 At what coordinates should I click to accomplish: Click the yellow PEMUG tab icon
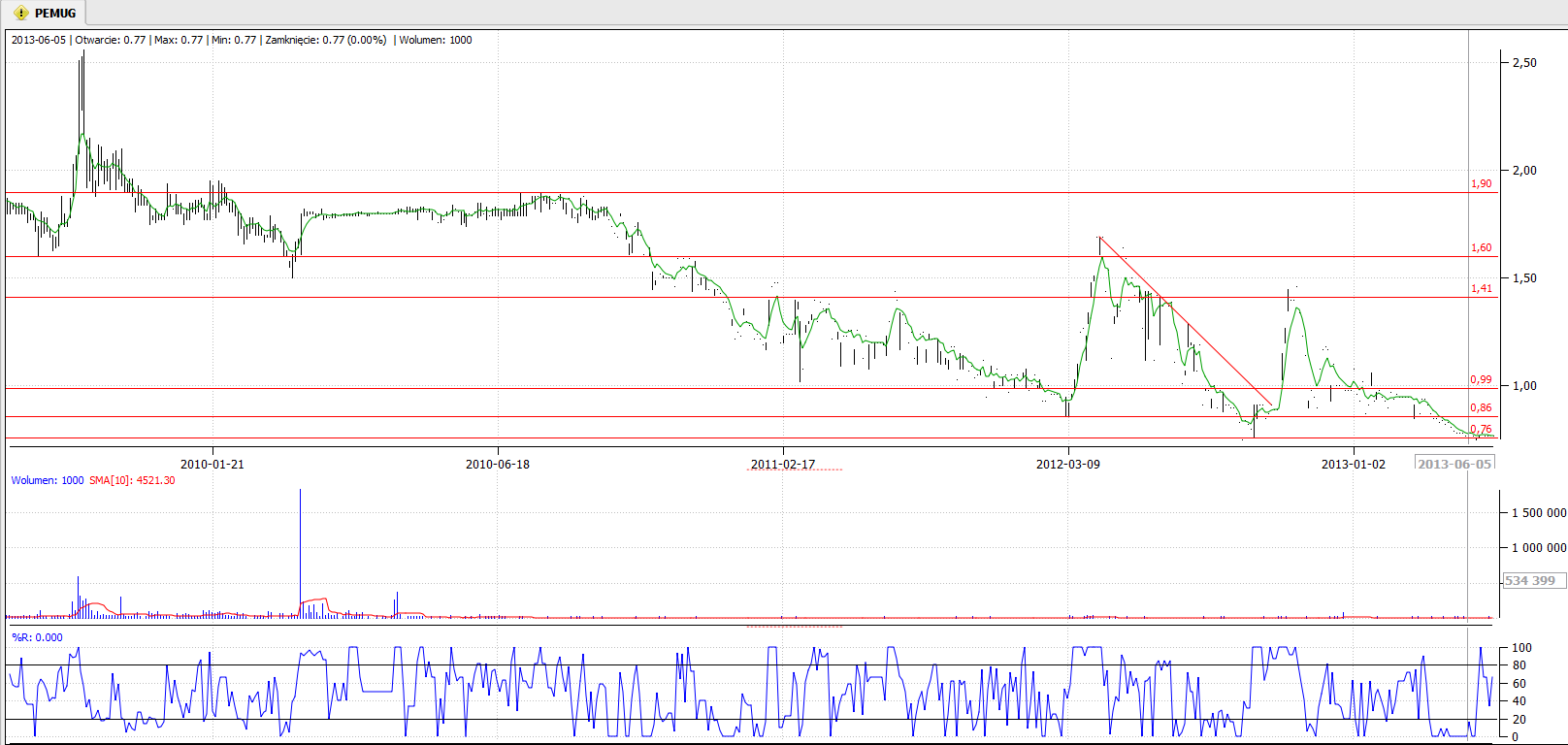coord(20,14)
